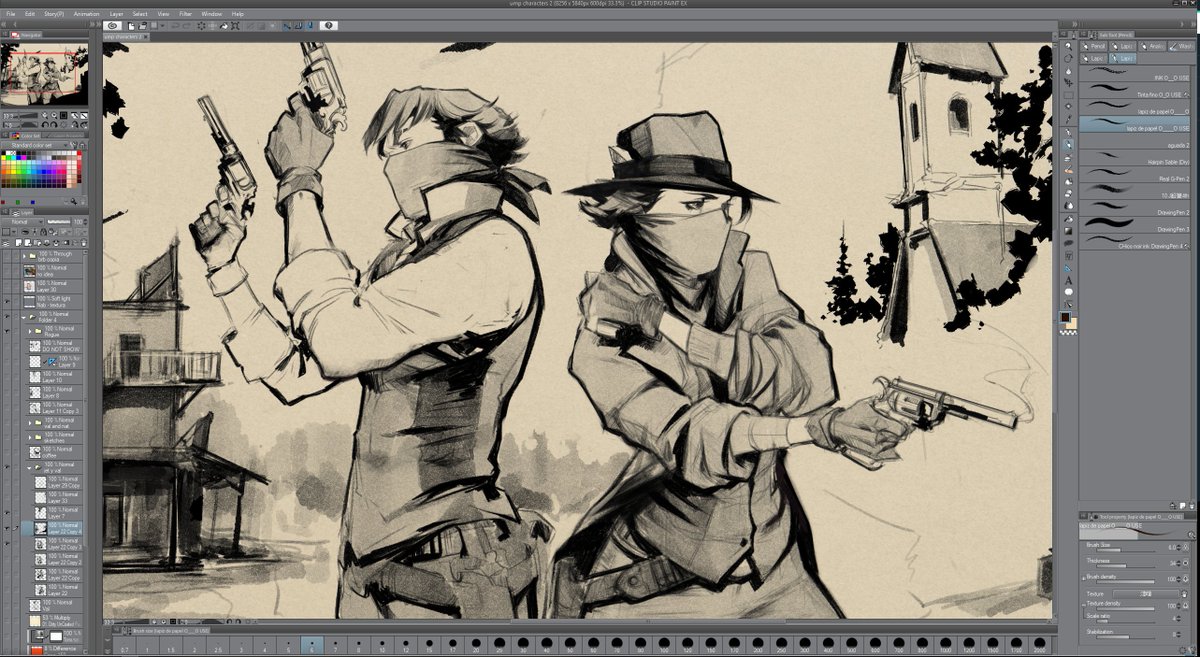The height and width of the screenshot is (657, 1200).
Task: Expand the 'brb copia' layer folder
Action: (26, 256)
